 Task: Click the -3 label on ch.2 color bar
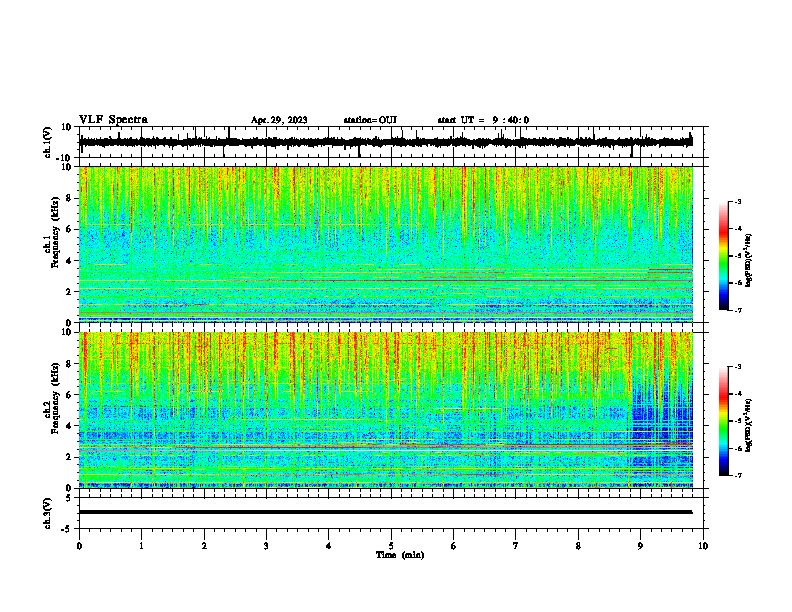(x=737, y=367)
